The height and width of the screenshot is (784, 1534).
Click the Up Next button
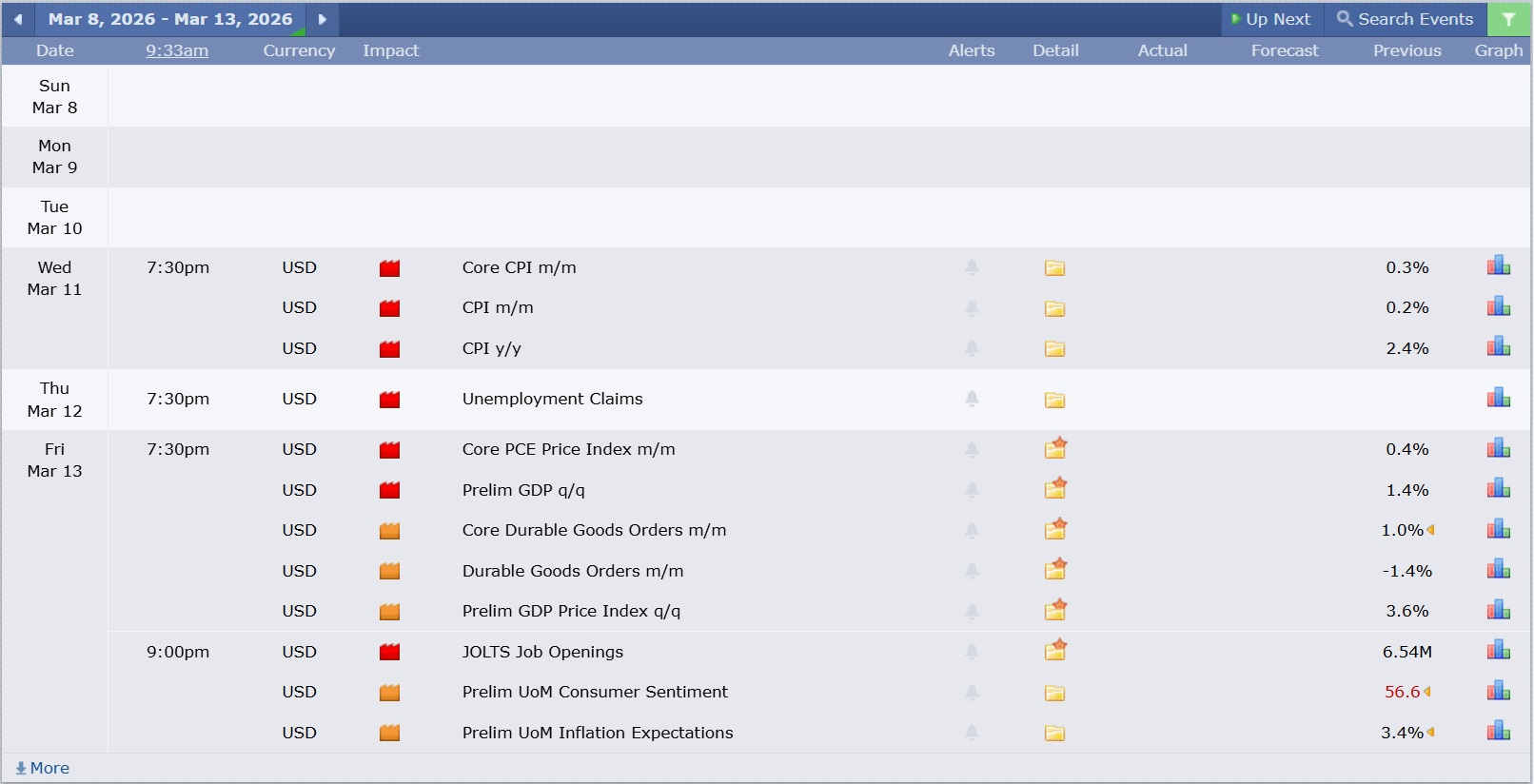coord(1270,19)
